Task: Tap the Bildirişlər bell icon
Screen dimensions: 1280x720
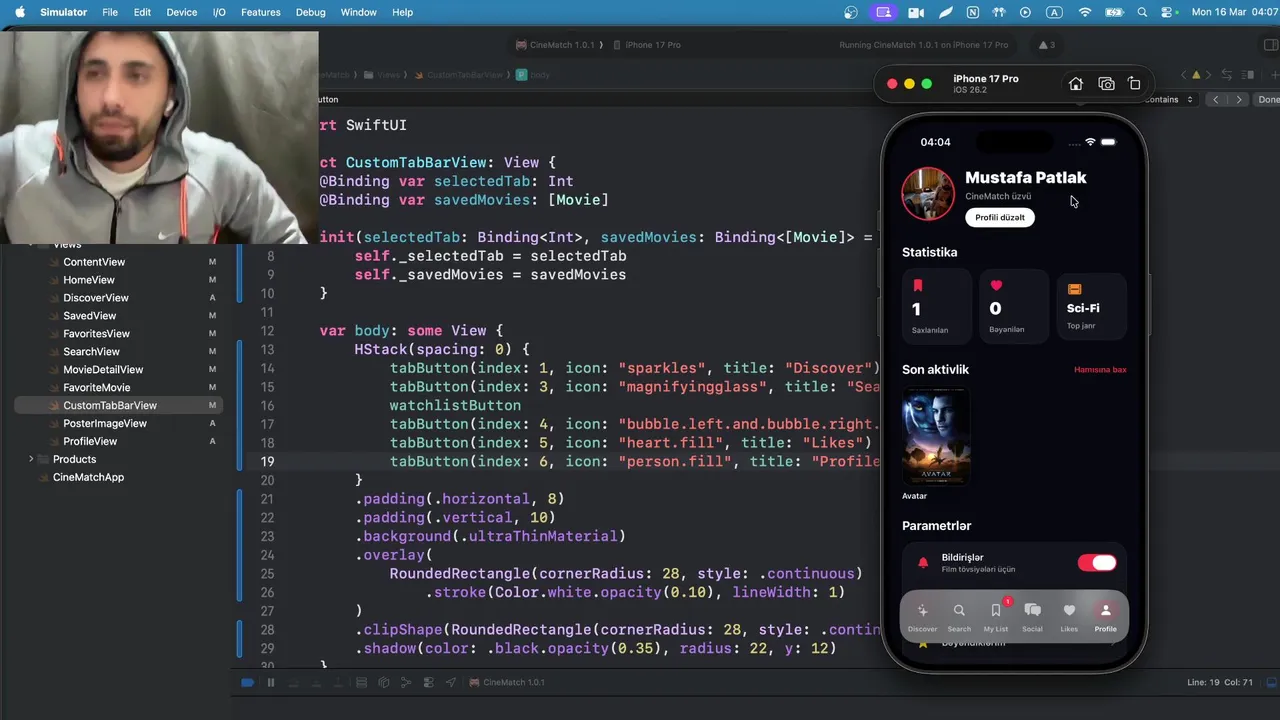Action: click(923, 563)
